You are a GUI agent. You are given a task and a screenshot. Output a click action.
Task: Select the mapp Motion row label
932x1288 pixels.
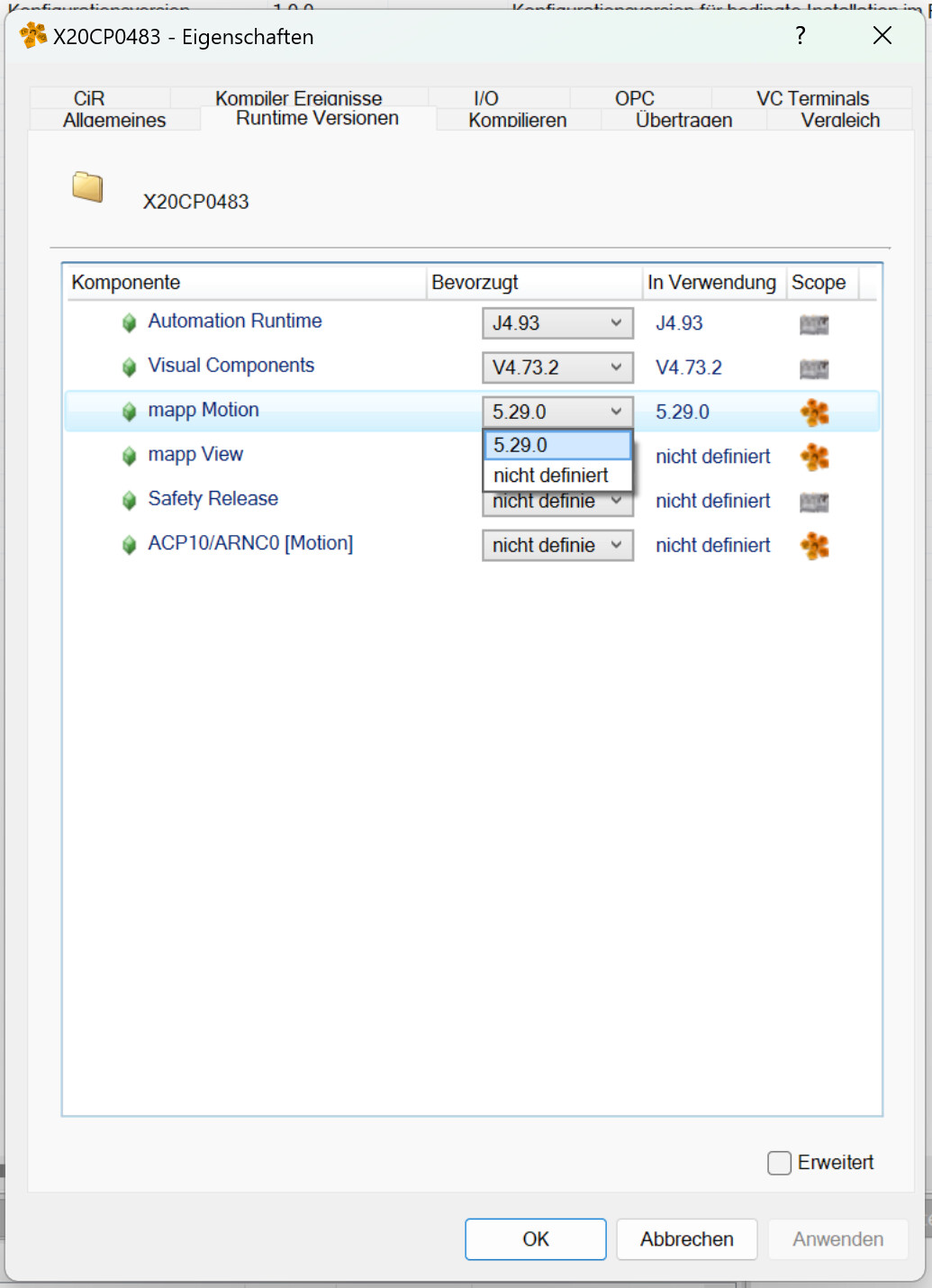[204, 410]
